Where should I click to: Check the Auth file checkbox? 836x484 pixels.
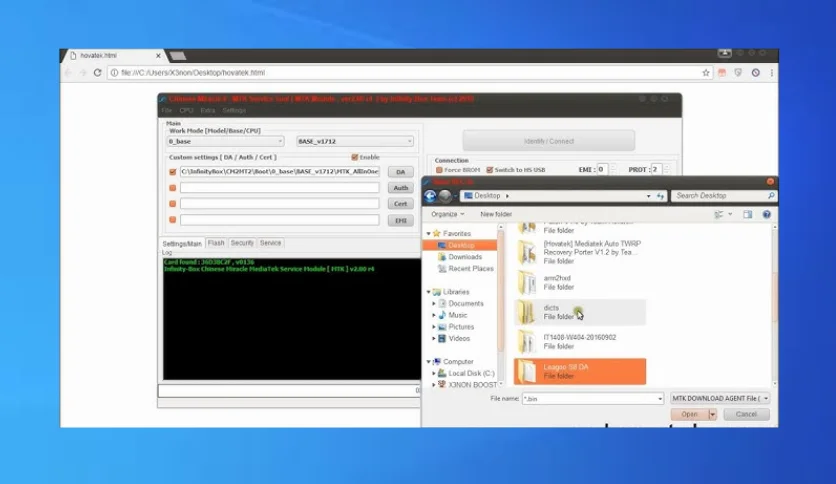(x=172, y=188)
